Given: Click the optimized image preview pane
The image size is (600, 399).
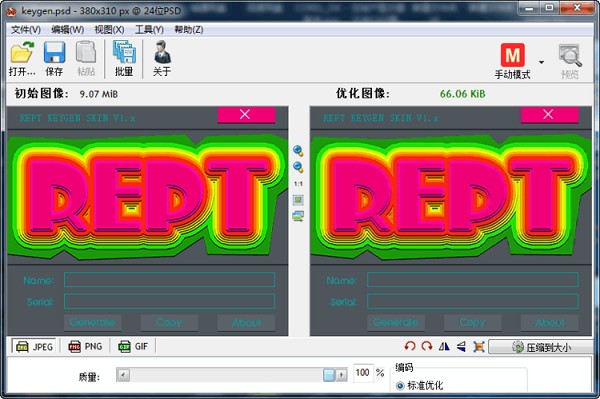Looking at the screenshot, I should coord(451,221).
